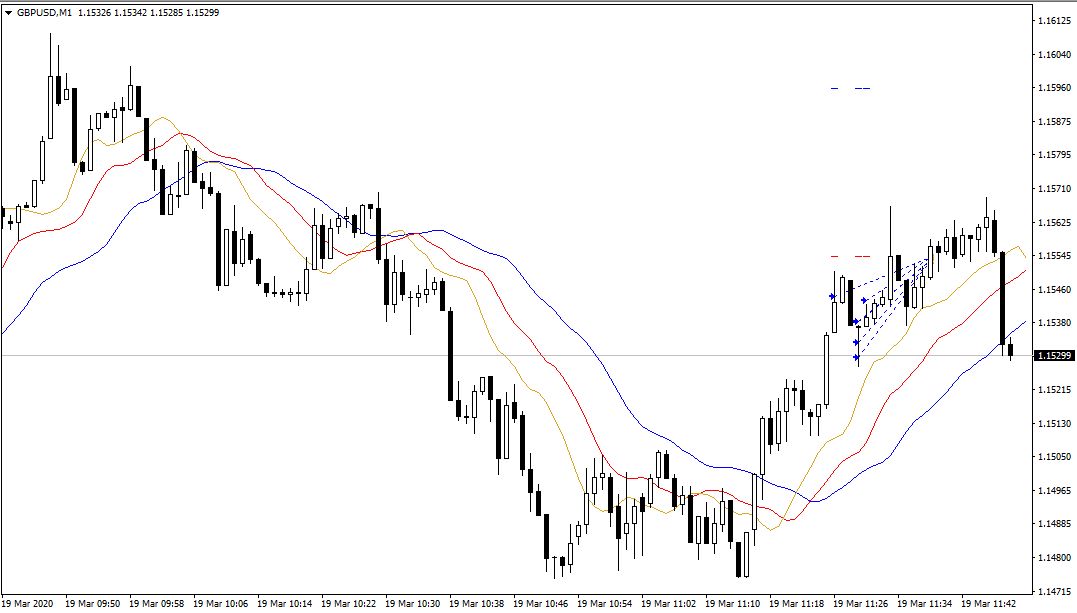1077x613 pixels.
Task: Select the red dashed stop-loss level marker
Action: click(x=850, y=256)
